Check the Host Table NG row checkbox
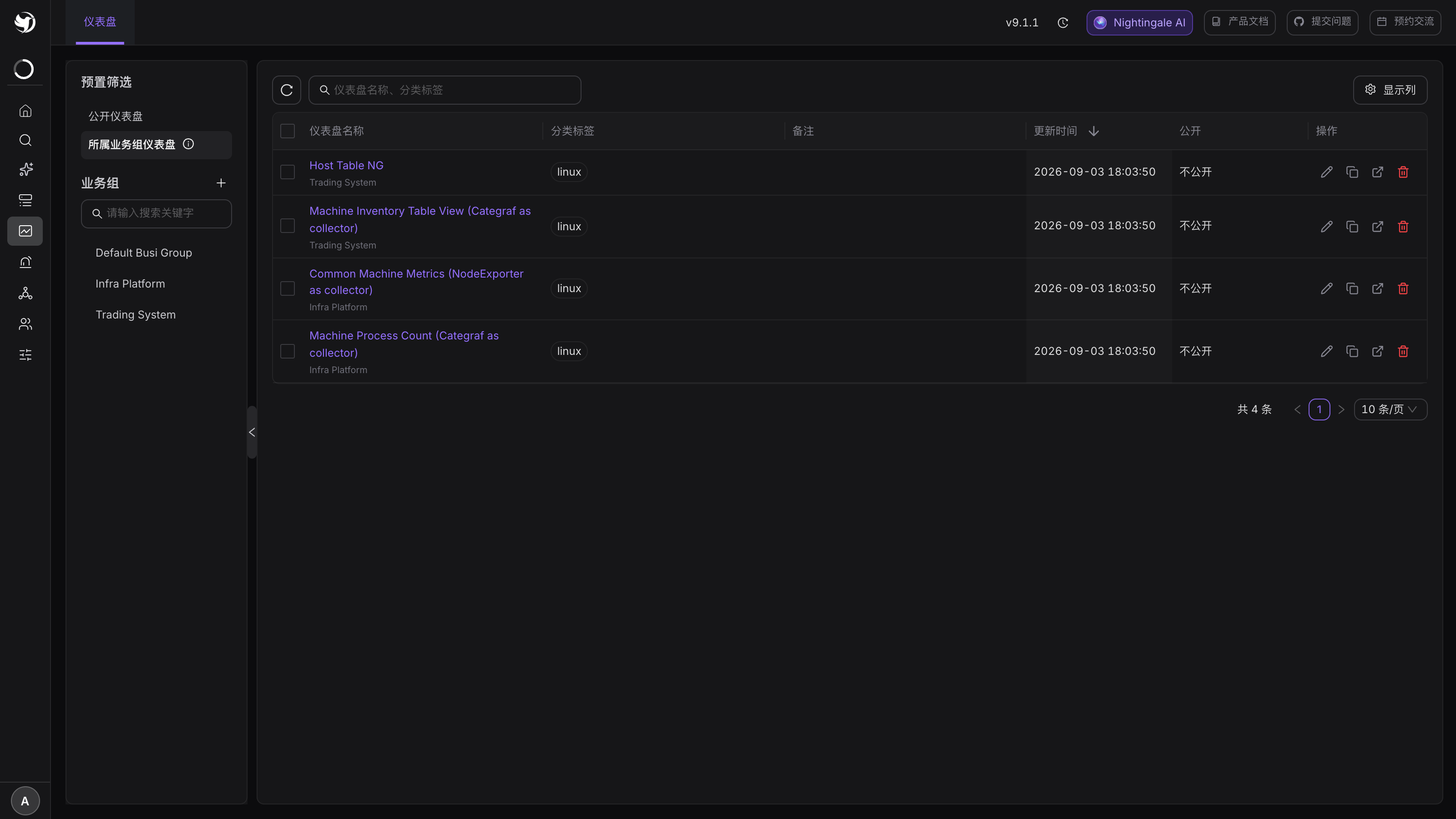Screen dimensions: 1456x819 287,172
